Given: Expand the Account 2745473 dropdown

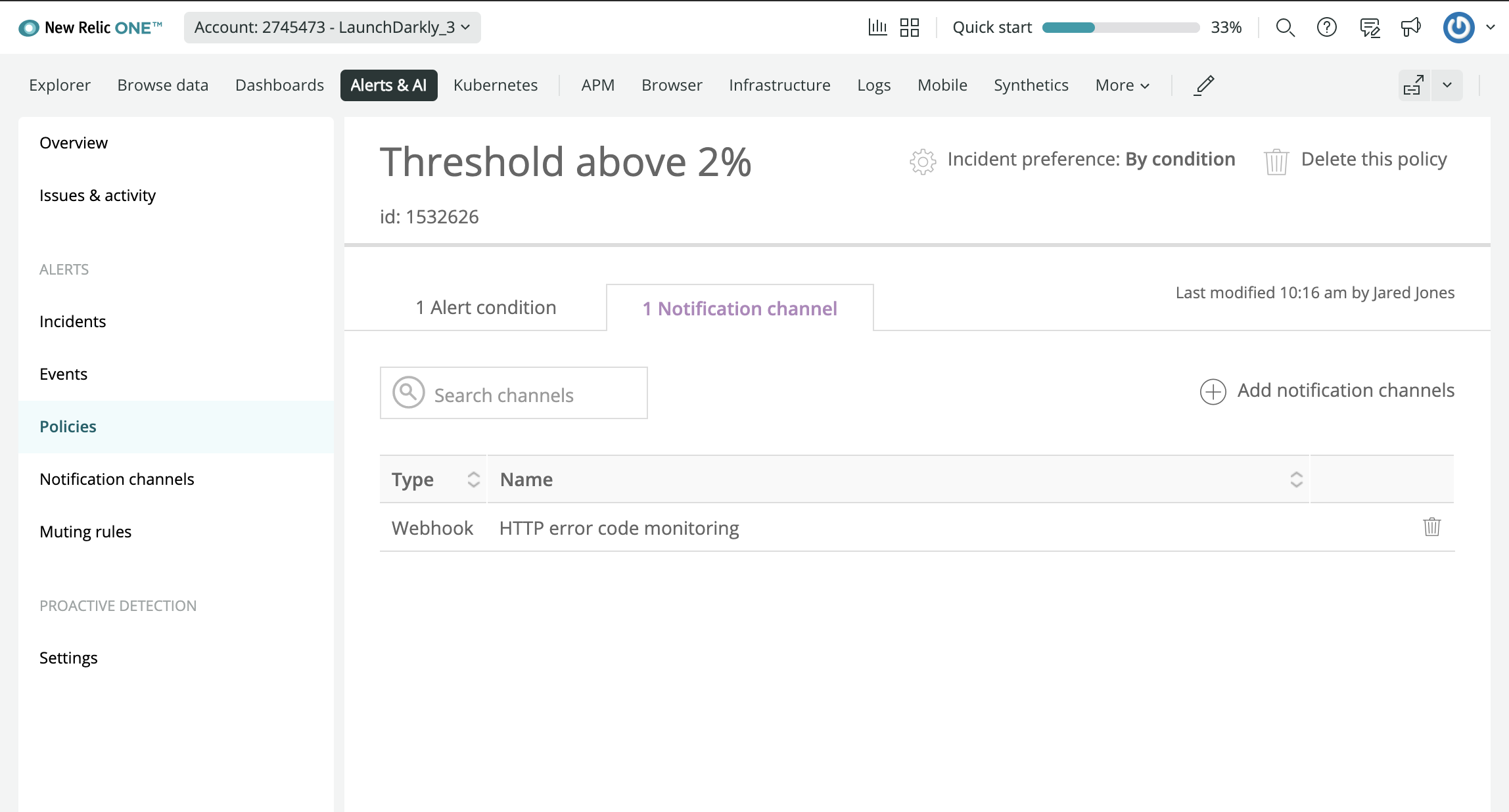Looking at the screenshot, I should coord(332,28).
